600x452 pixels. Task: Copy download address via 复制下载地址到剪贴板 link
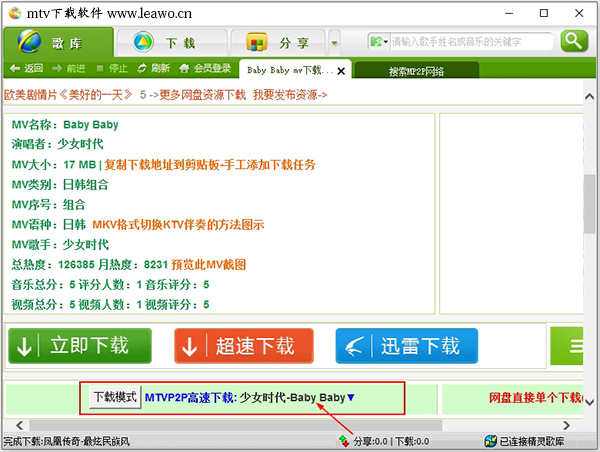pyautogui.click(x=210, y=165)
